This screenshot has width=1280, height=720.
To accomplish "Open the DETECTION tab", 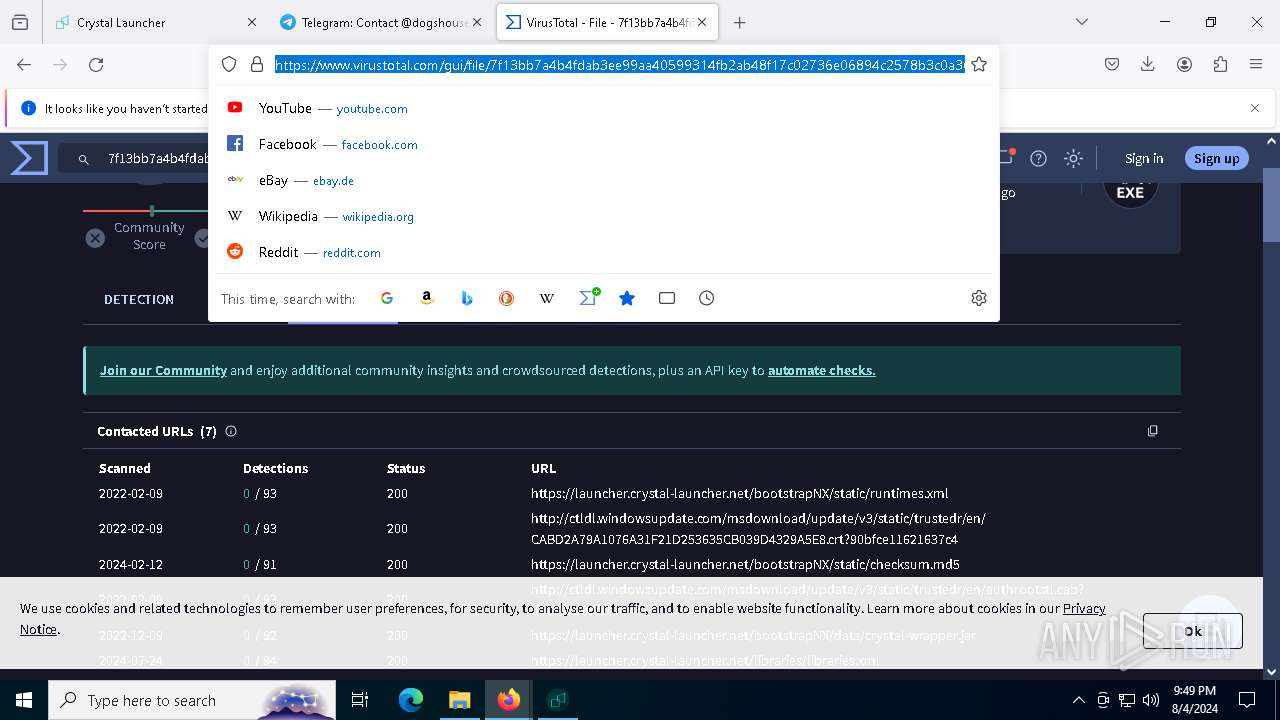I will coord(139,299).
